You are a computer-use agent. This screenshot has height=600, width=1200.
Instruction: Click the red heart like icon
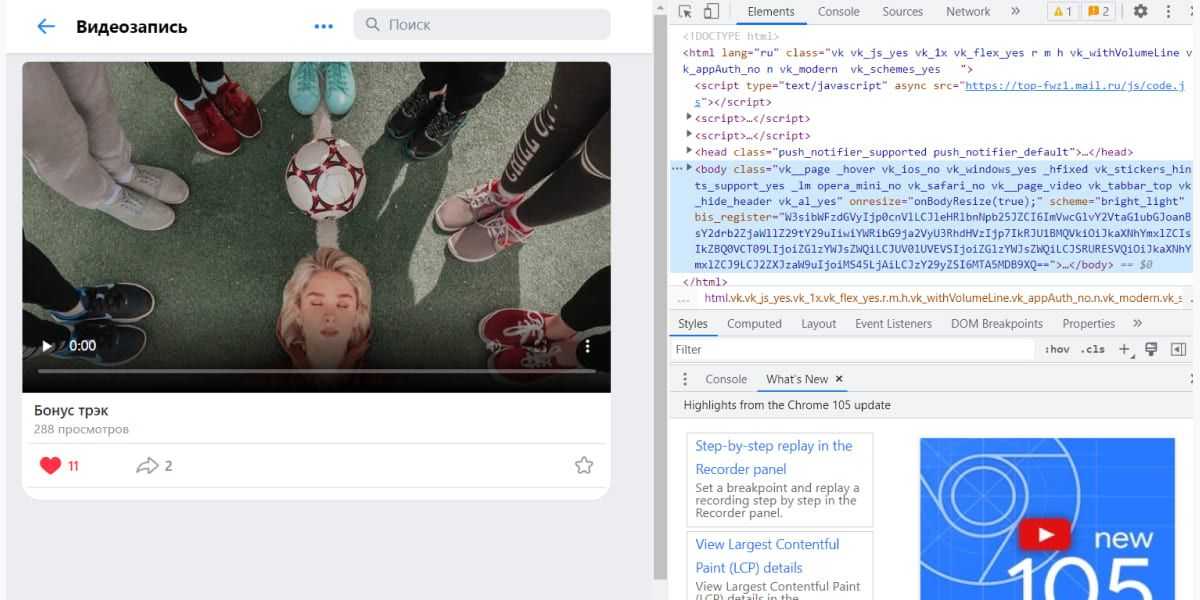point(50,465)
